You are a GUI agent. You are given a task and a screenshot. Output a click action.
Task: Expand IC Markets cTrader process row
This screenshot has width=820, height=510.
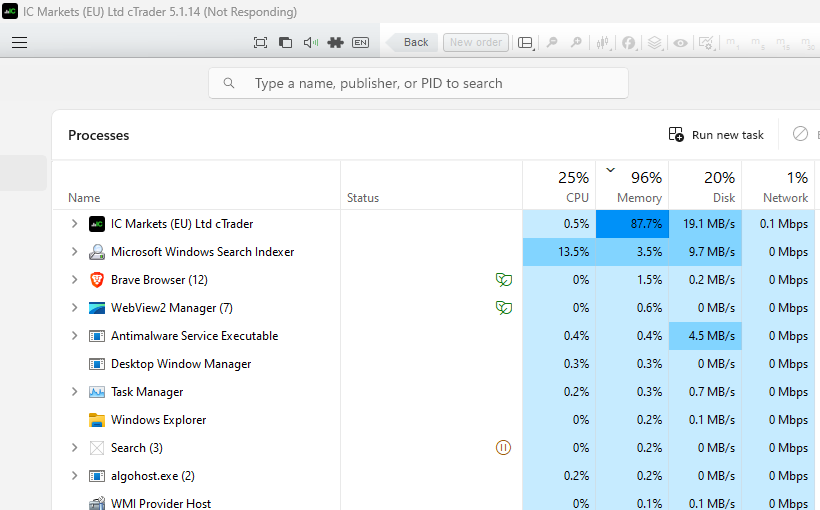[74, 224]
